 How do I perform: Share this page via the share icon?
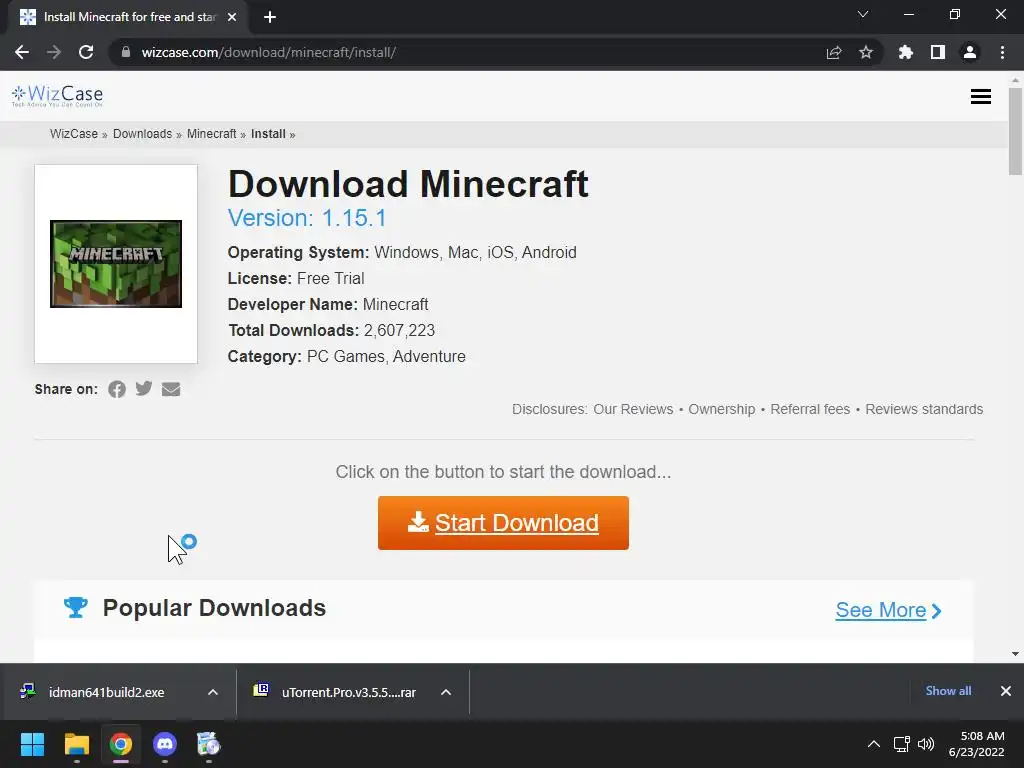point(834,52)
